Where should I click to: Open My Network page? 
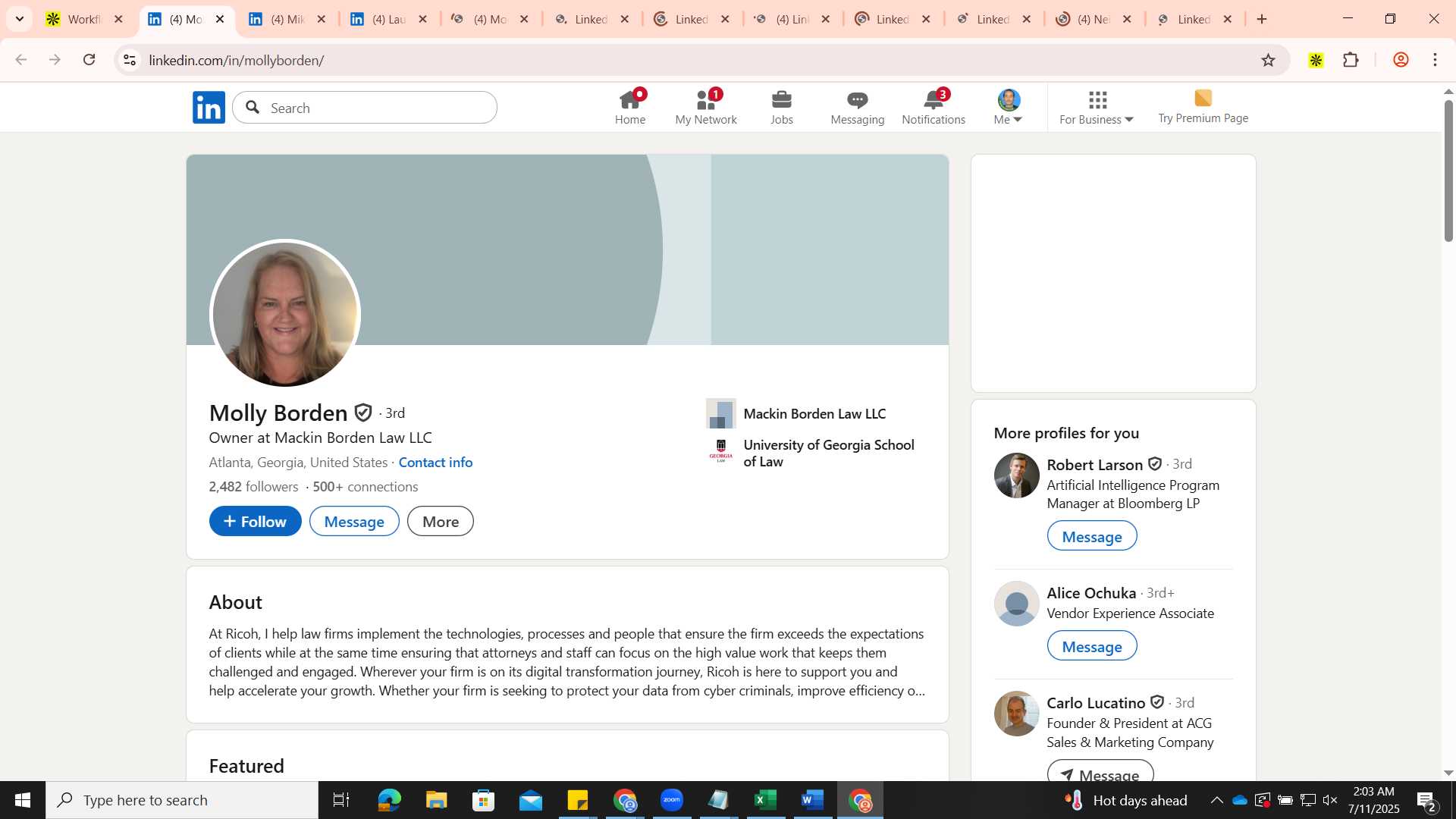(706, 108)
